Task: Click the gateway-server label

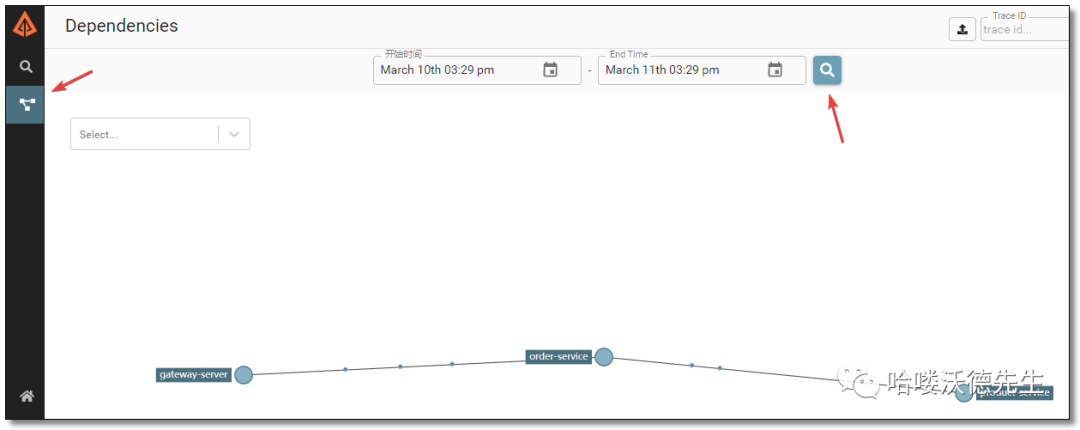Action: (x=194, y=375)
